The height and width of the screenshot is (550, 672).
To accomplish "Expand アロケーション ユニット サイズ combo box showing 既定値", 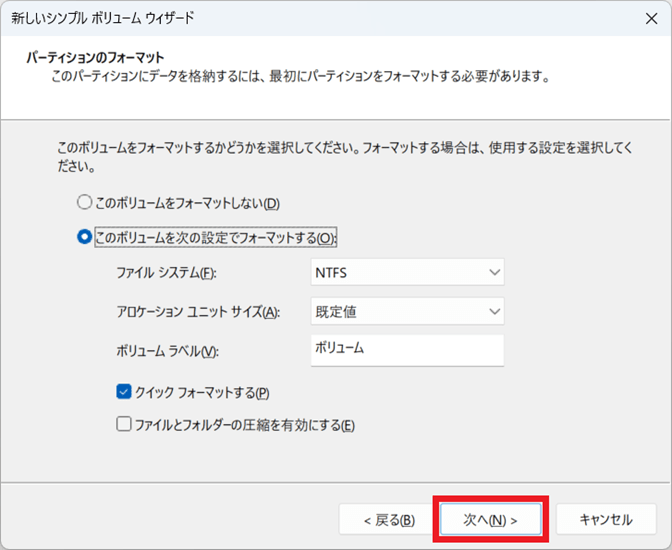I will 406,312.
